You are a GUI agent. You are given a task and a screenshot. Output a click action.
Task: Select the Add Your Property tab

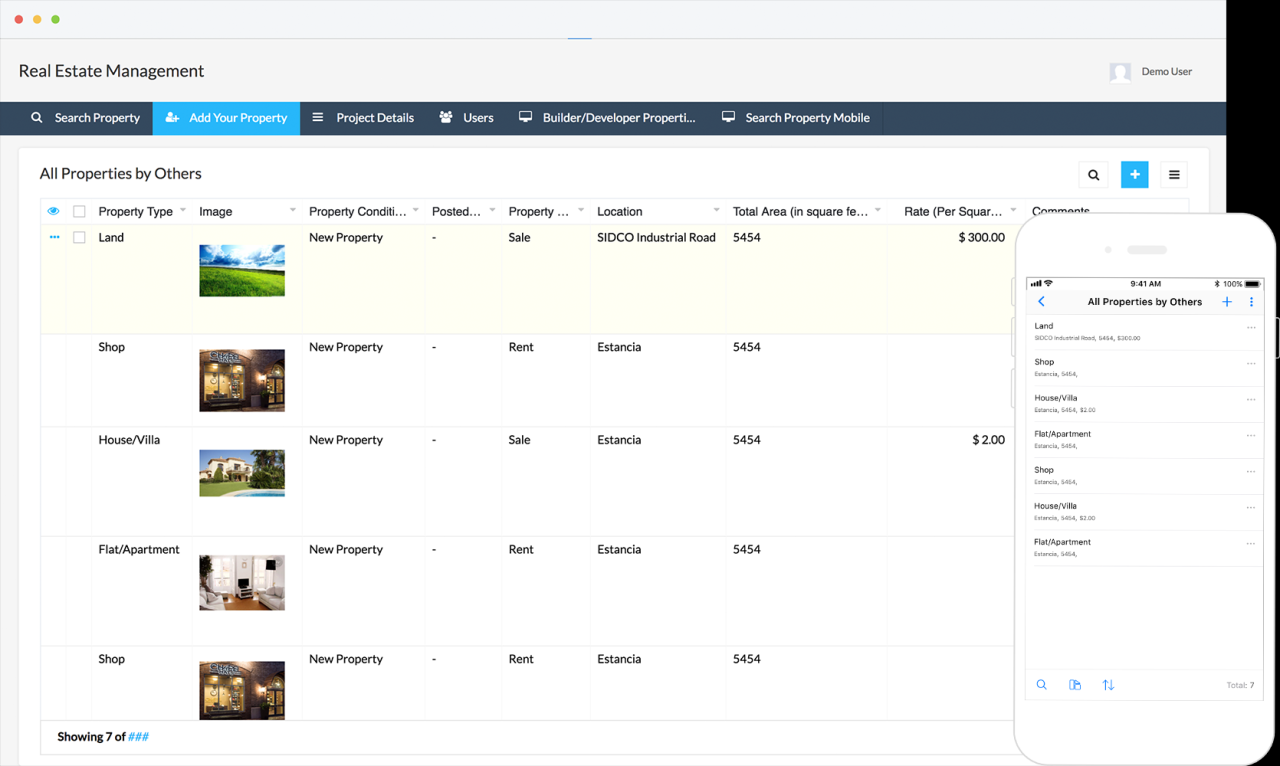pyautogui.click(x=226, y=118)
